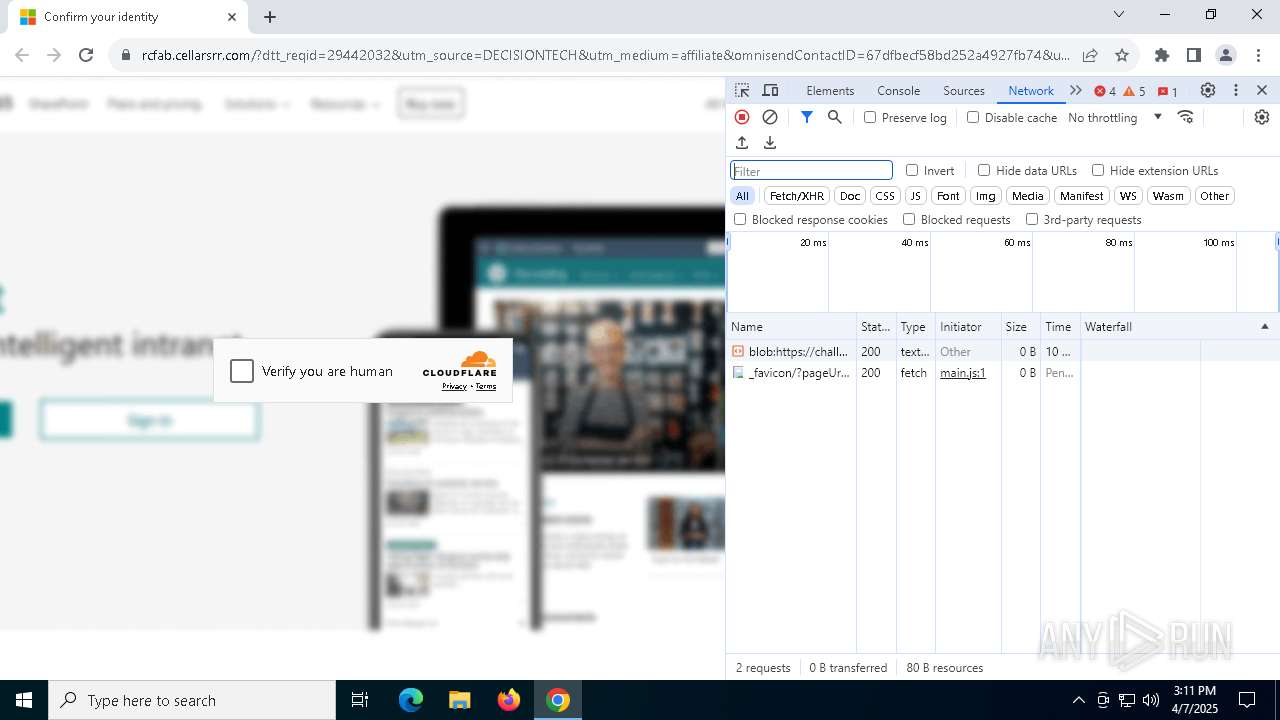Open network panel settings gear
The width and height of the screenshot is (1280, 720).
point(1262,117)
